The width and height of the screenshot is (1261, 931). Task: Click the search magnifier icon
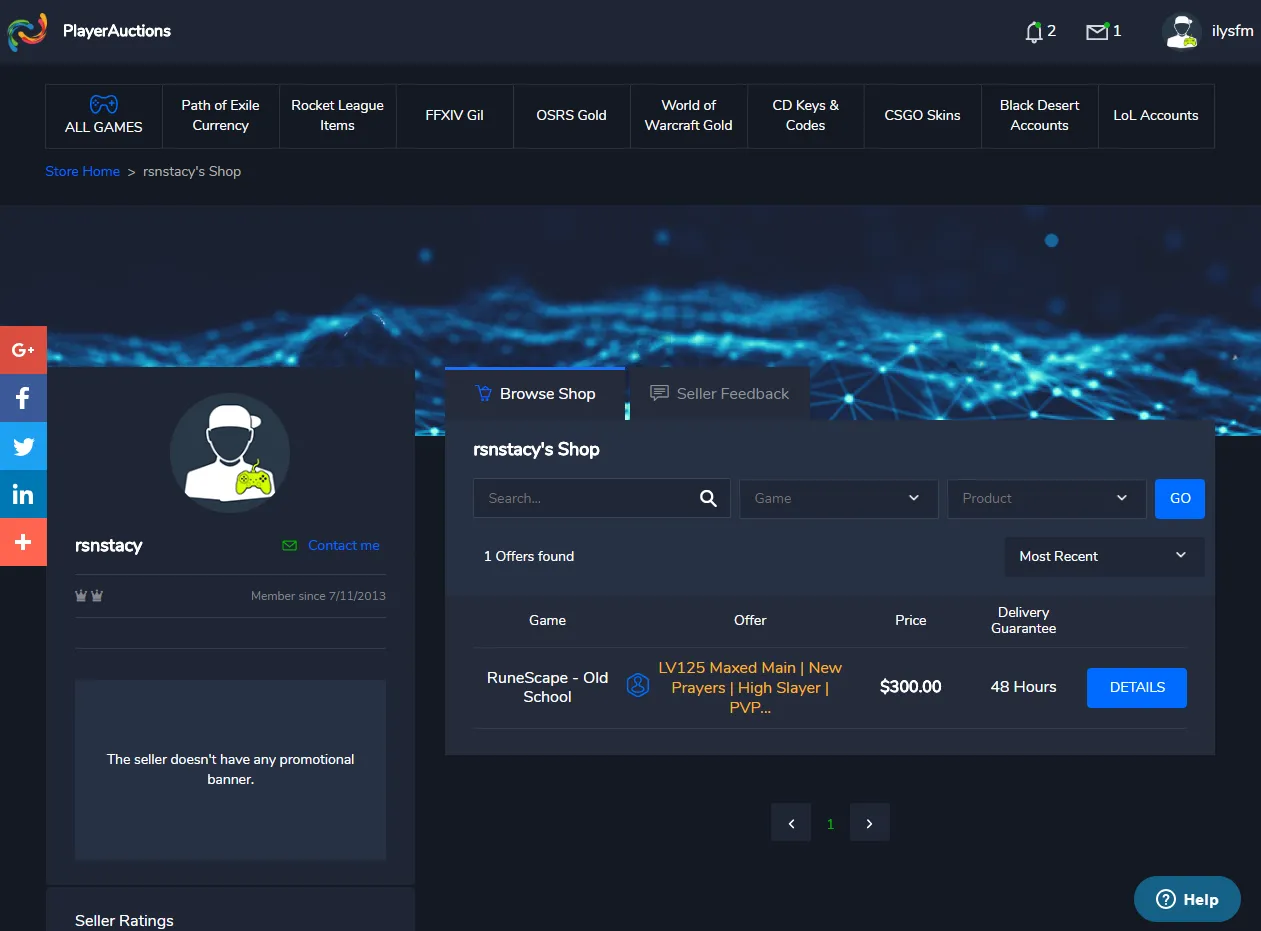point(708,498)
